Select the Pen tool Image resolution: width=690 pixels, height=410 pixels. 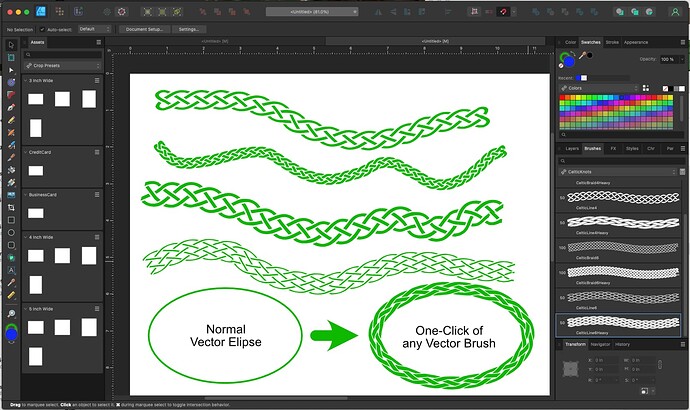coord(11,105)
